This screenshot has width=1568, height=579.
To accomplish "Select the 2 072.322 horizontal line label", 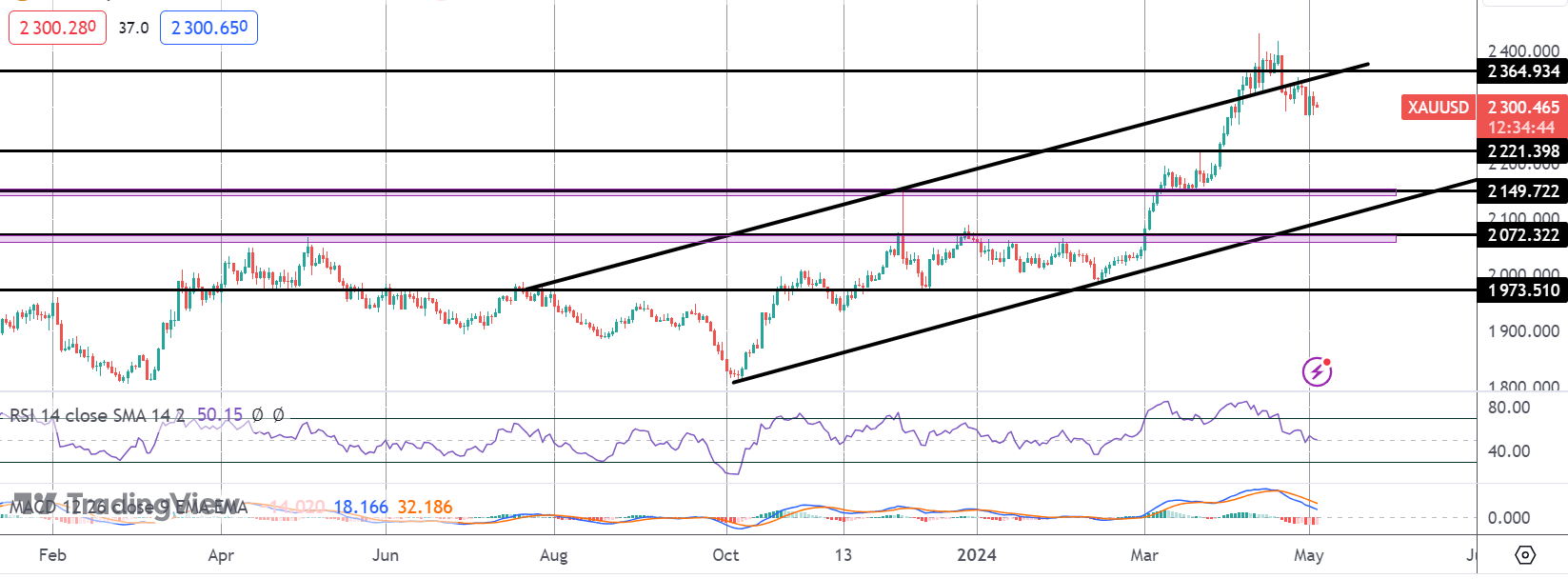I will [1523, 235].
